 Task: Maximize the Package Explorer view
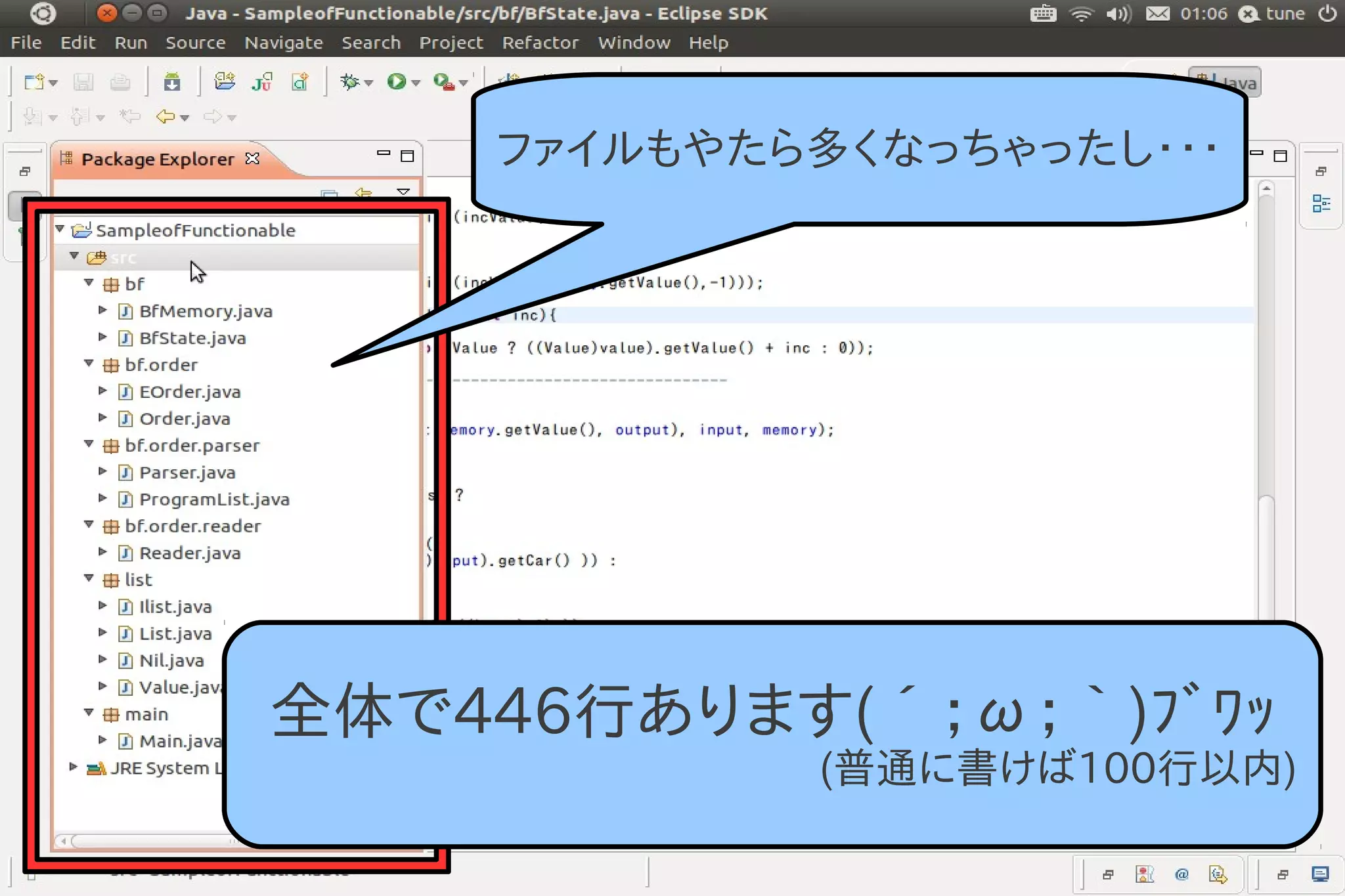[x=407, y=156]
